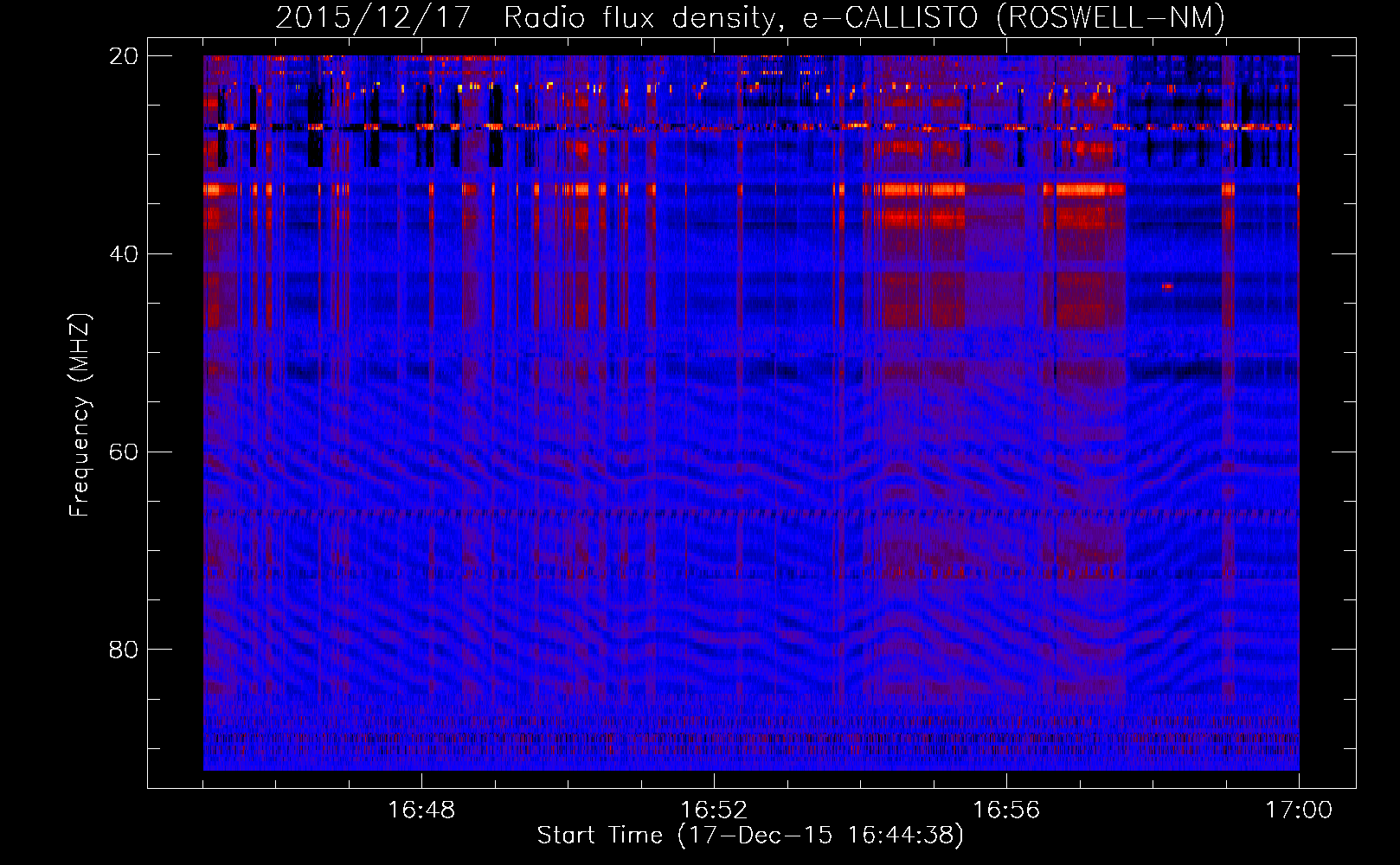Click the small red burst near 43 MHz
This screenshot has height=865, width=1400.
click(1167, 285)
